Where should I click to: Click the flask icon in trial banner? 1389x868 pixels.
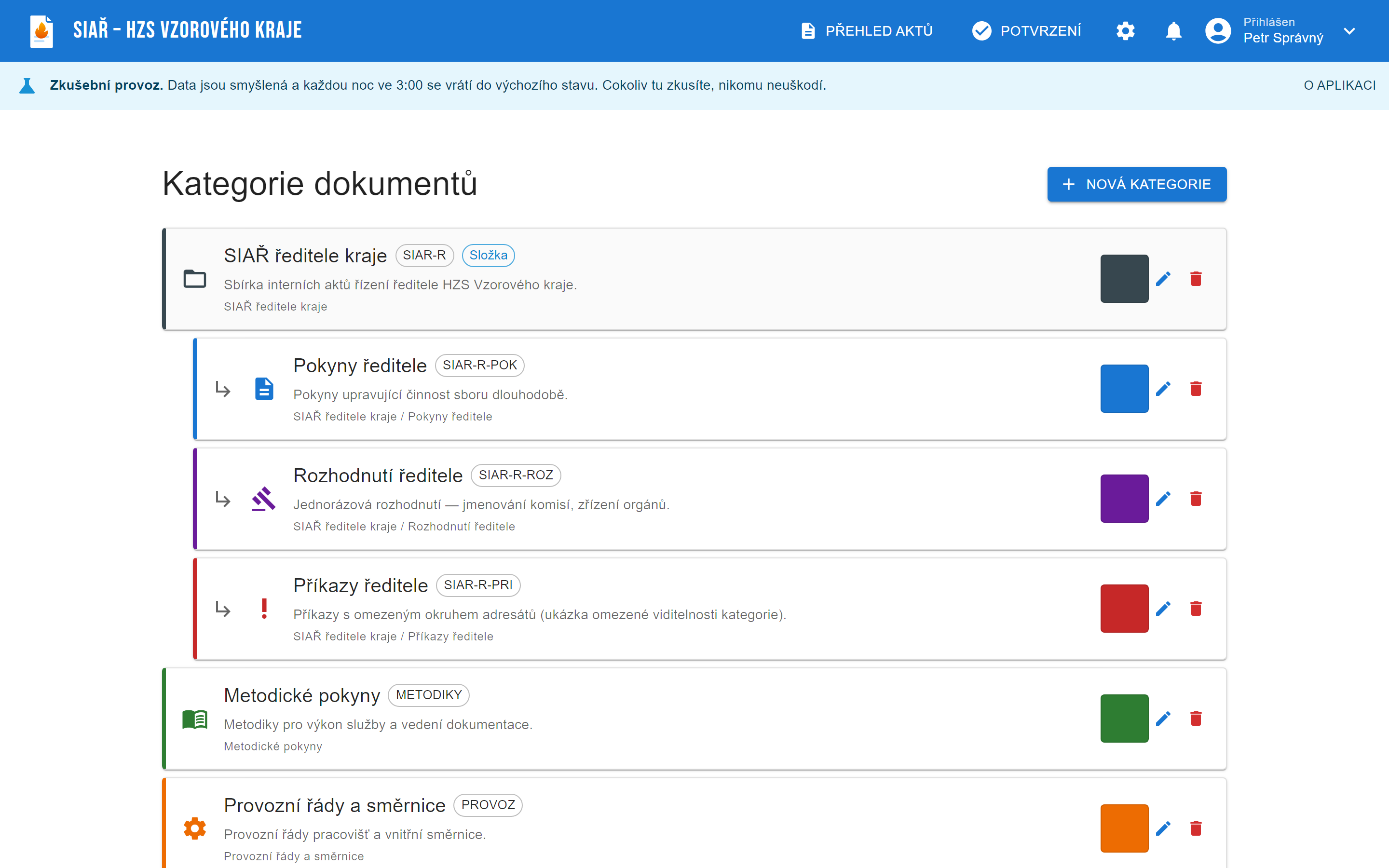pyautogui.click(x=27, y=85)
